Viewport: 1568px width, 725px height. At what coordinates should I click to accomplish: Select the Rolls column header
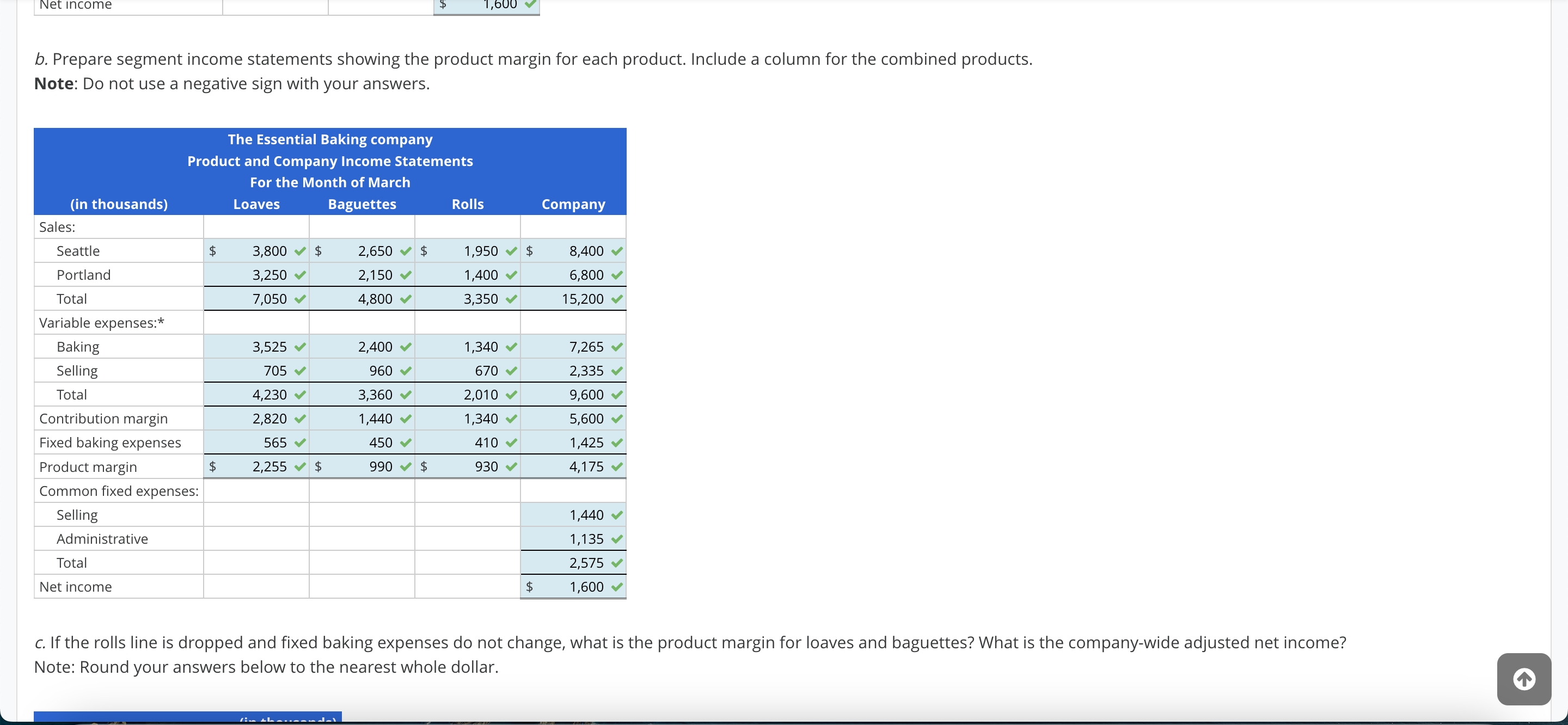[467, 204]
